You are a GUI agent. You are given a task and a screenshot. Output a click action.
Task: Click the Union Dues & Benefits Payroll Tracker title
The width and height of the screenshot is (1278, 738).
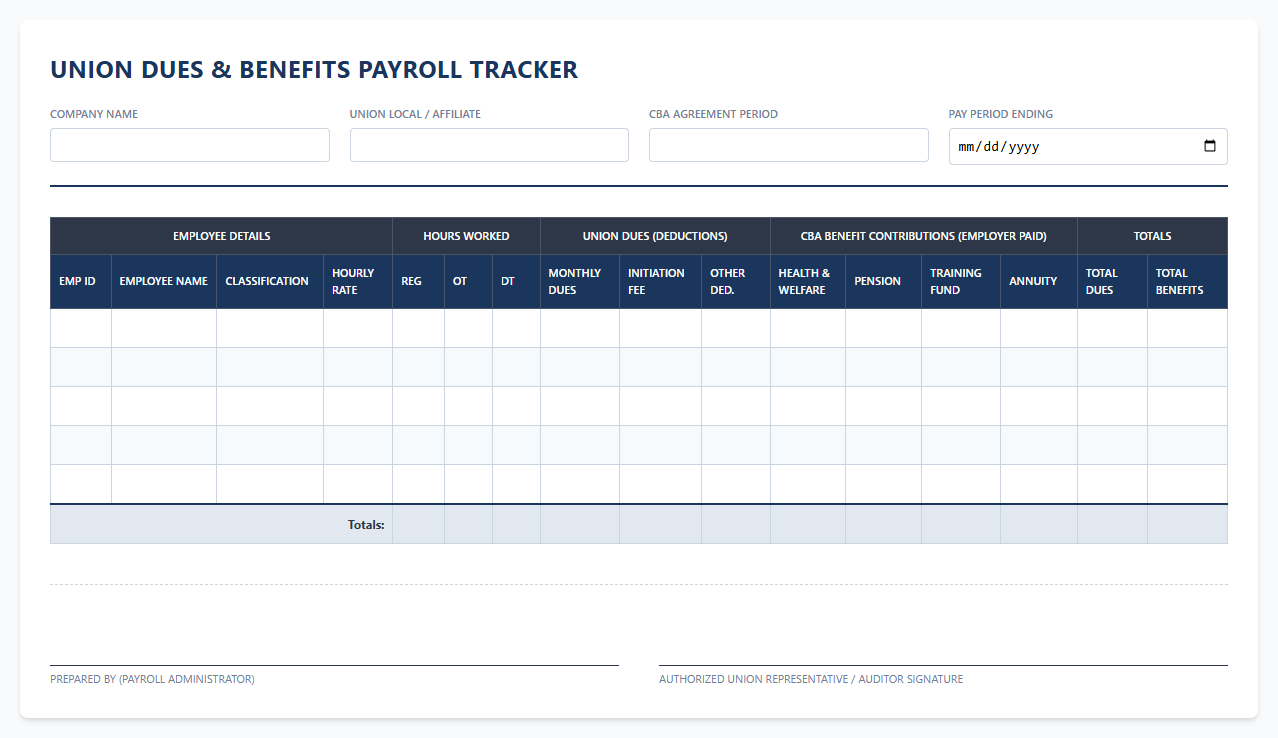[x=314, y=70]
